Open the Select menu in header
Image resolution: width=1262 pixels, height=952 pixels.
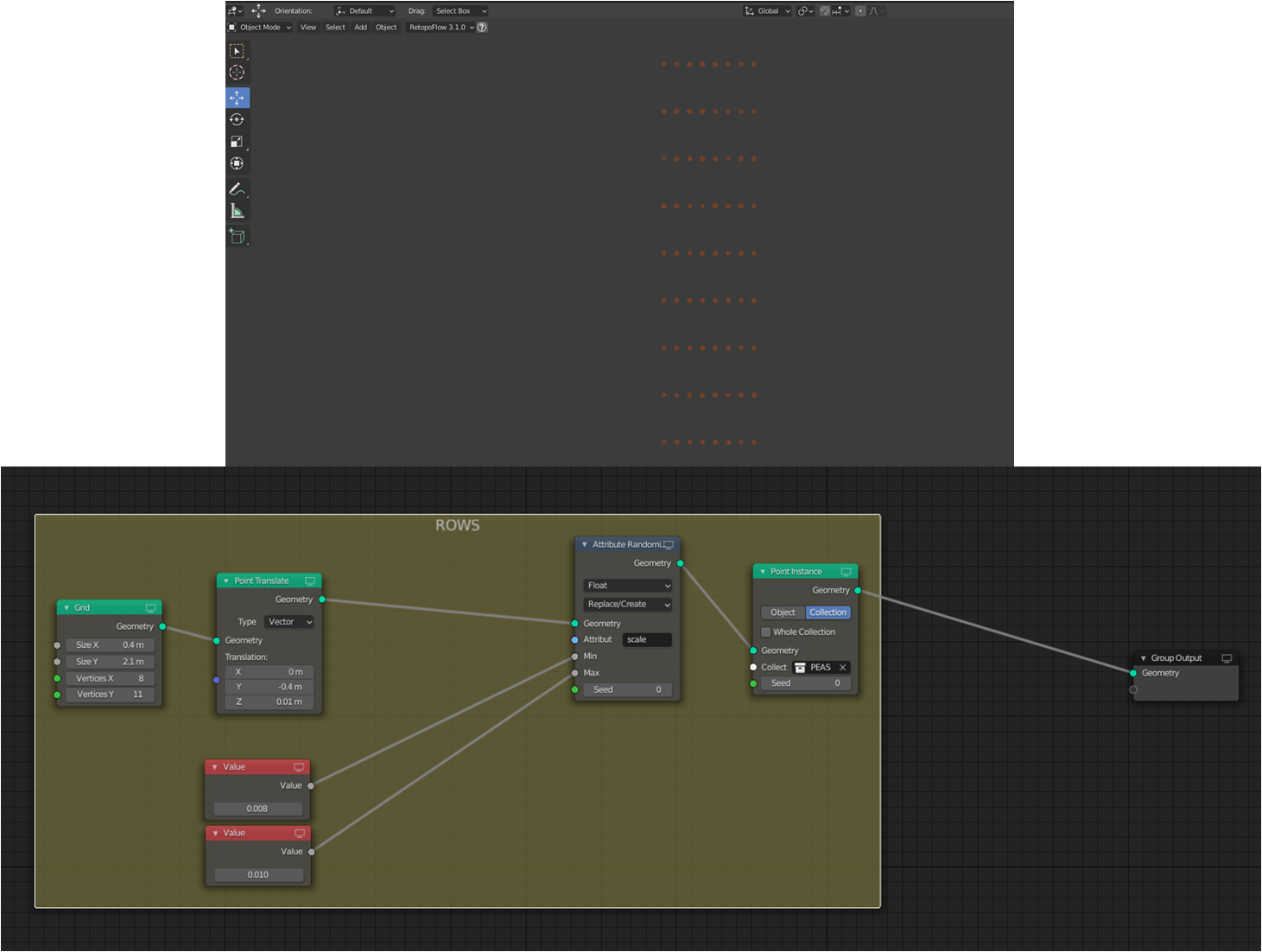tap(335, 28)
